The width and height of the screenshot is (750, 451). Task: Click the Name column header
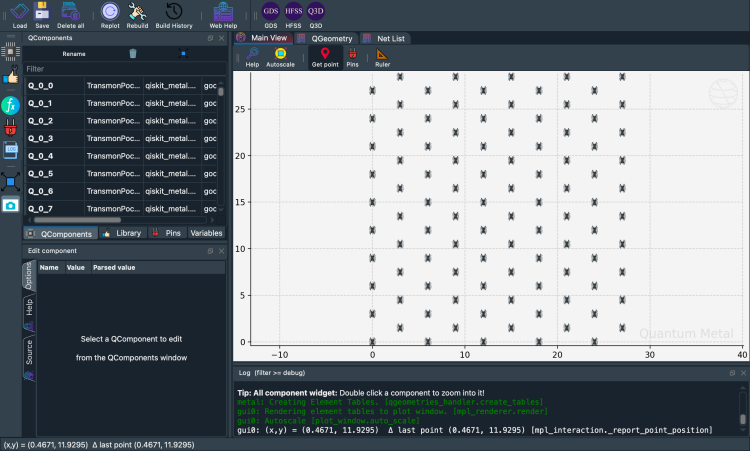click(49, 268)
